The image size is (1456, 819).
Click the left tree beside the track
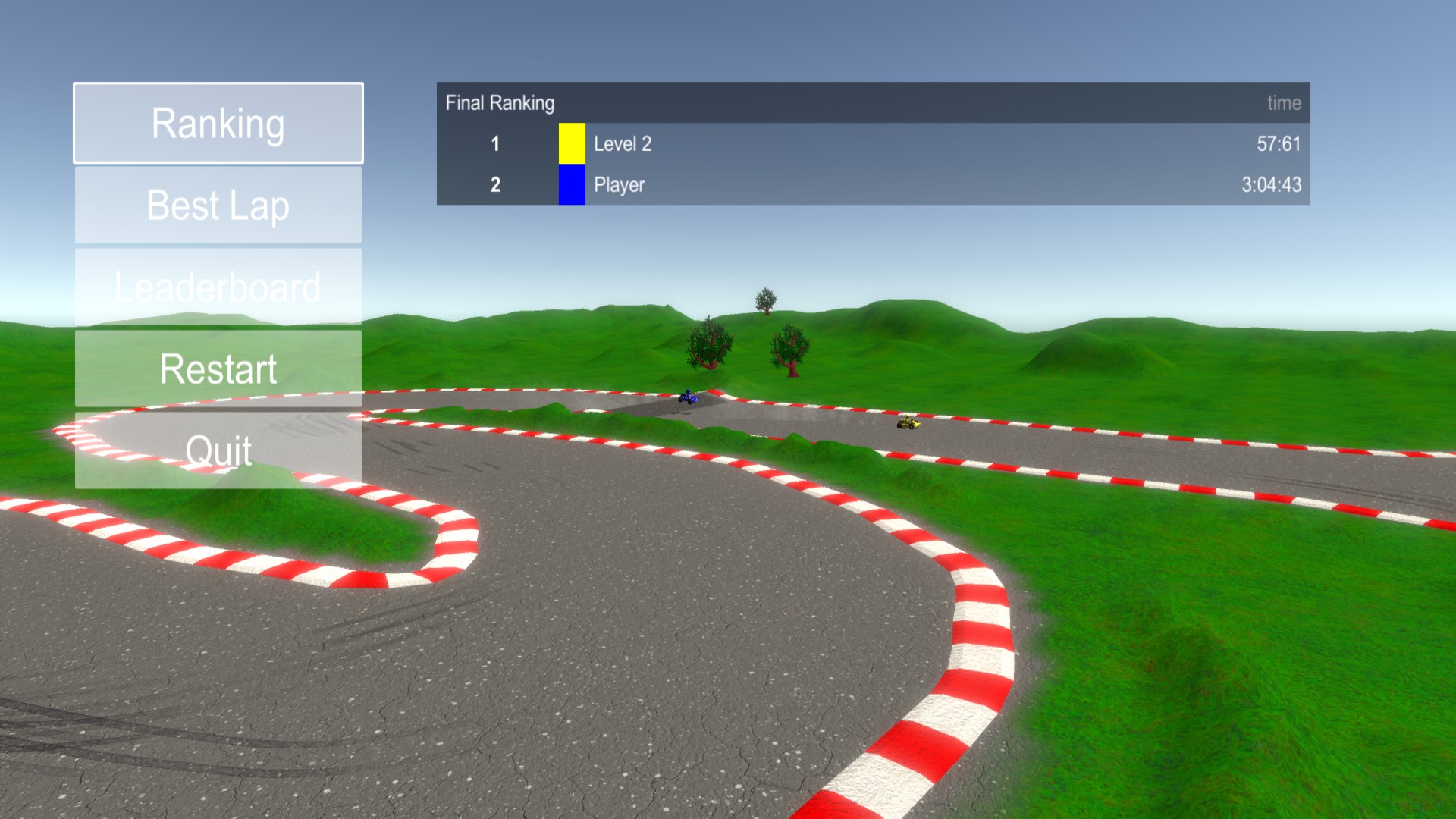[x=709, y=344]
